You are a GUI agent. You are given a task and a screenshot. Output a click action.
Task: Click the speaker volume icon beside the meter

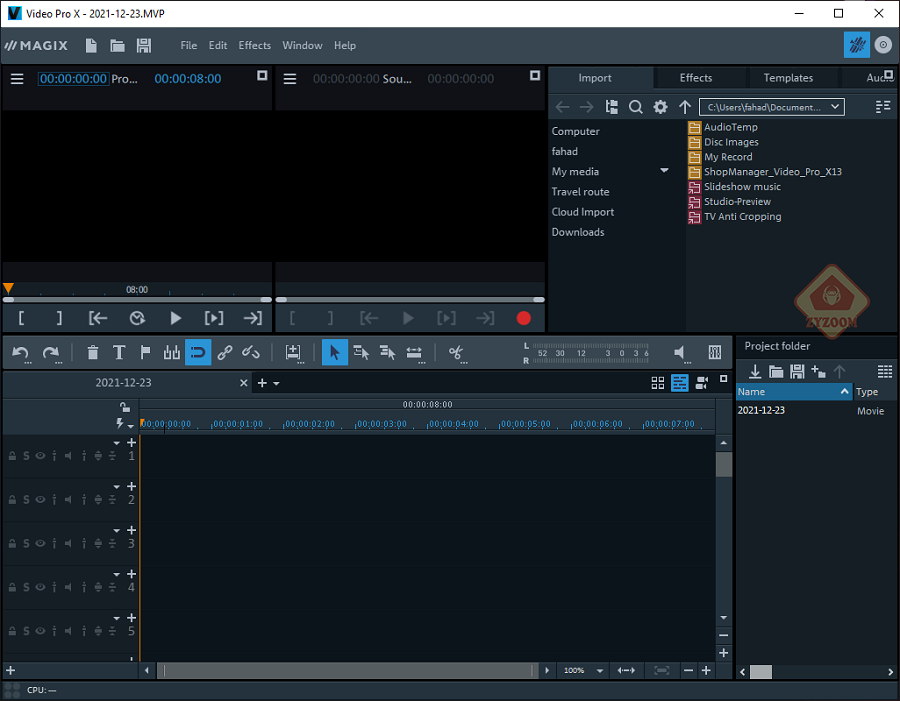point(680,353)
